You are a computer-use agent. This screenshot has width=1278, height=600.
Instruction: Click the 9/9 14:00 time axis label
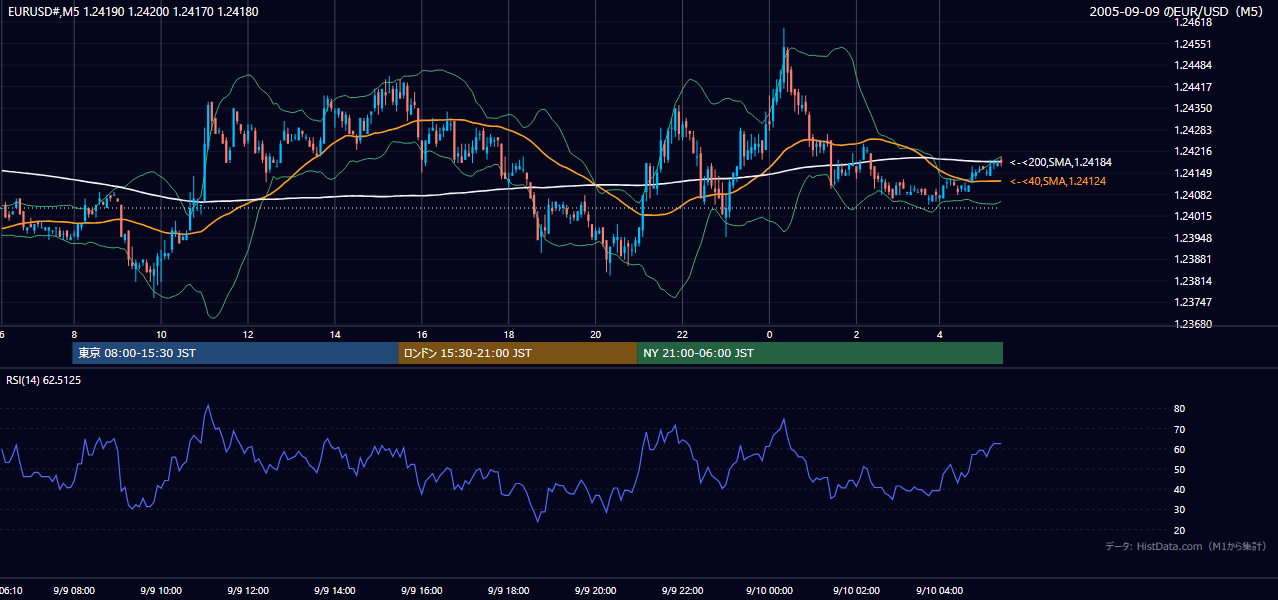click(335, 591)
